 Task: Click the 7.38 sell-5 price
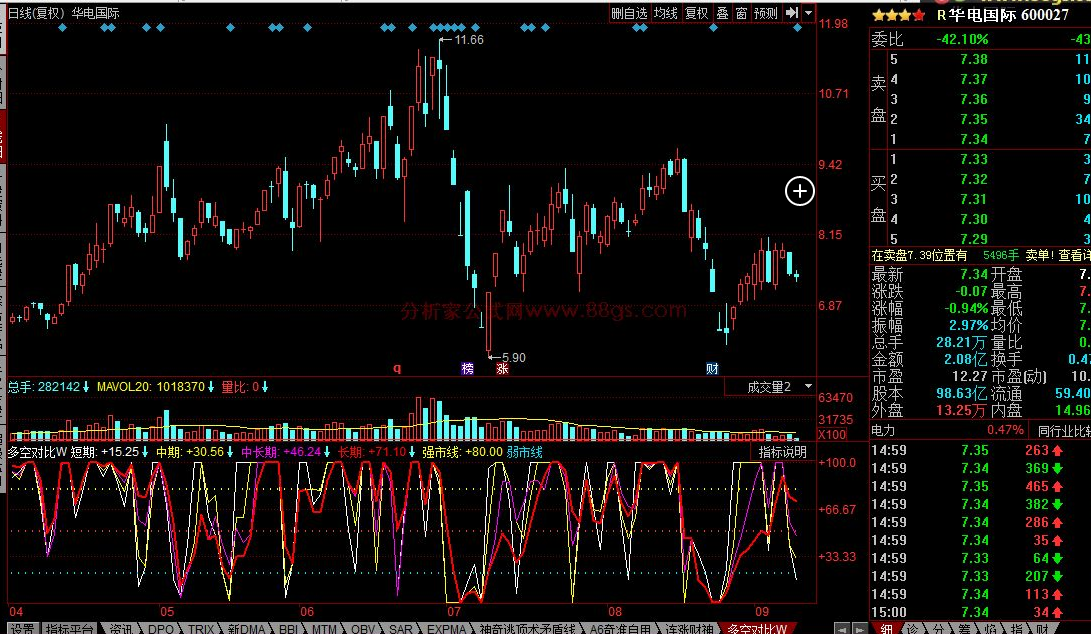(x=973, y=59)
